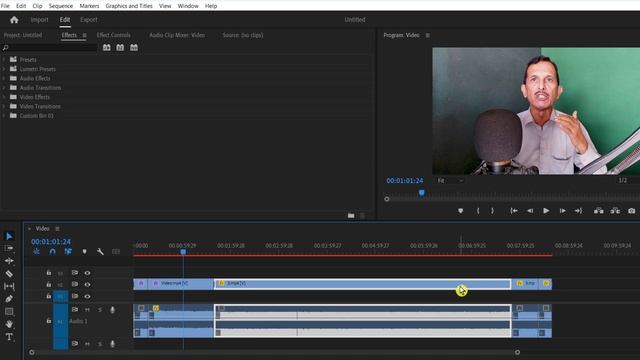Click Mark In bracket button
The image size is (640, 360).
(x=478, y=211)
